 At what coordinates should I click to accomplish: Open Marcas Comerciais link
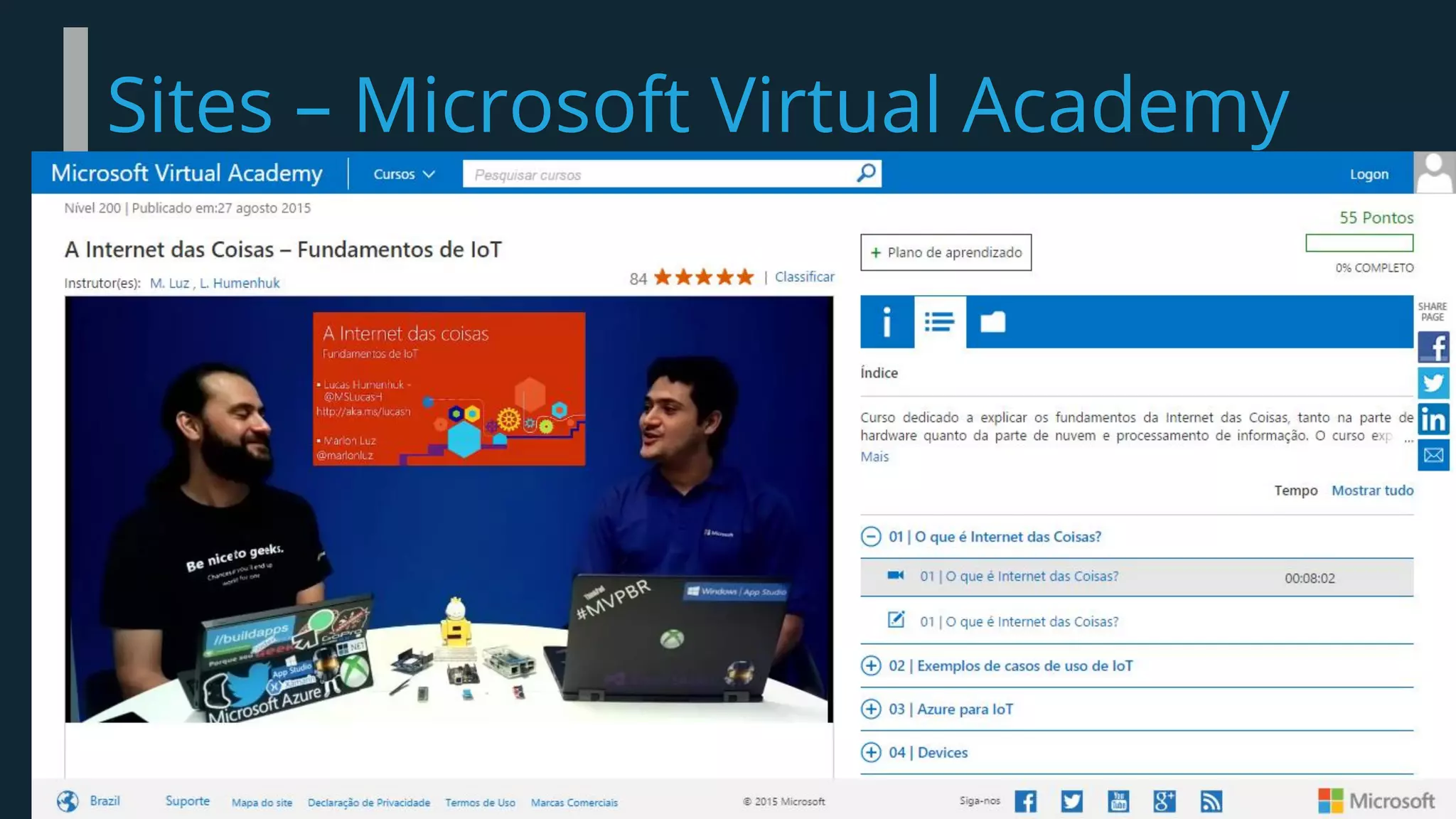[574, 802]
